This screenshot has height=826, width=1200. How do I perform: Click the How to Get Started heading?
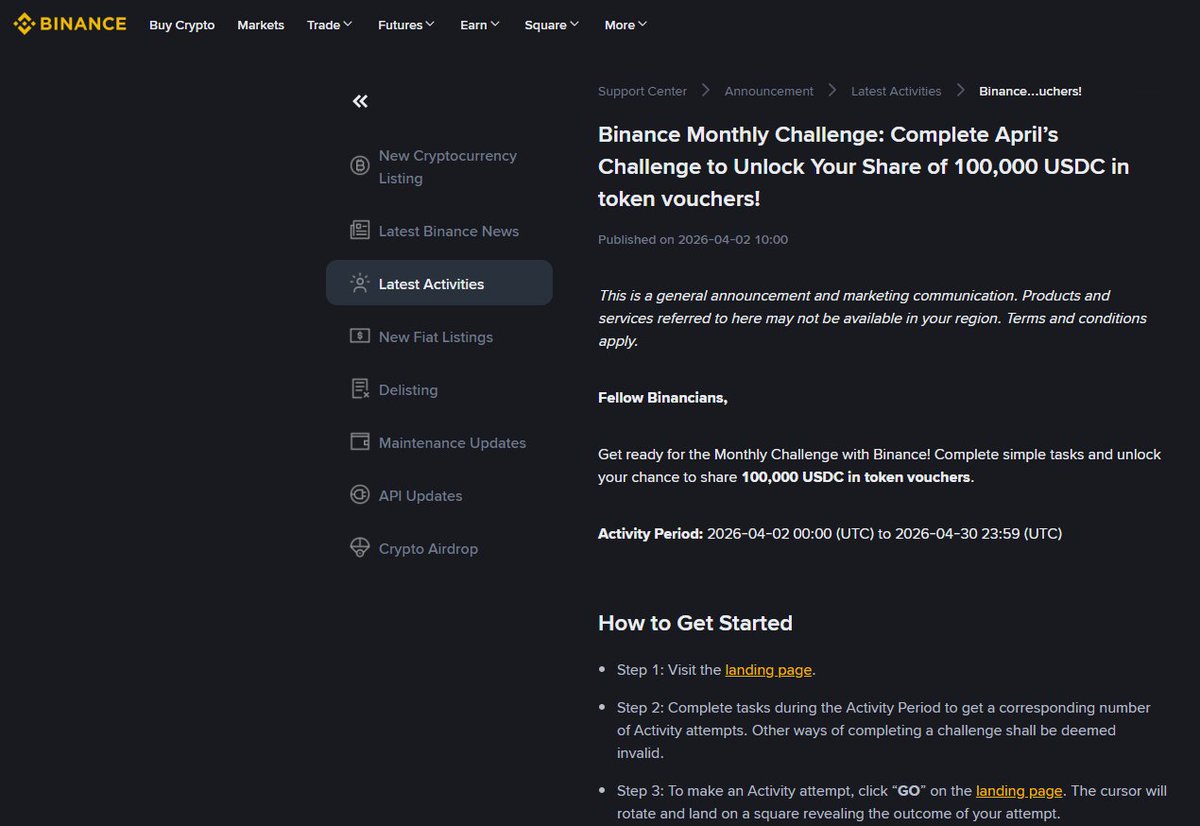point(695,623)
